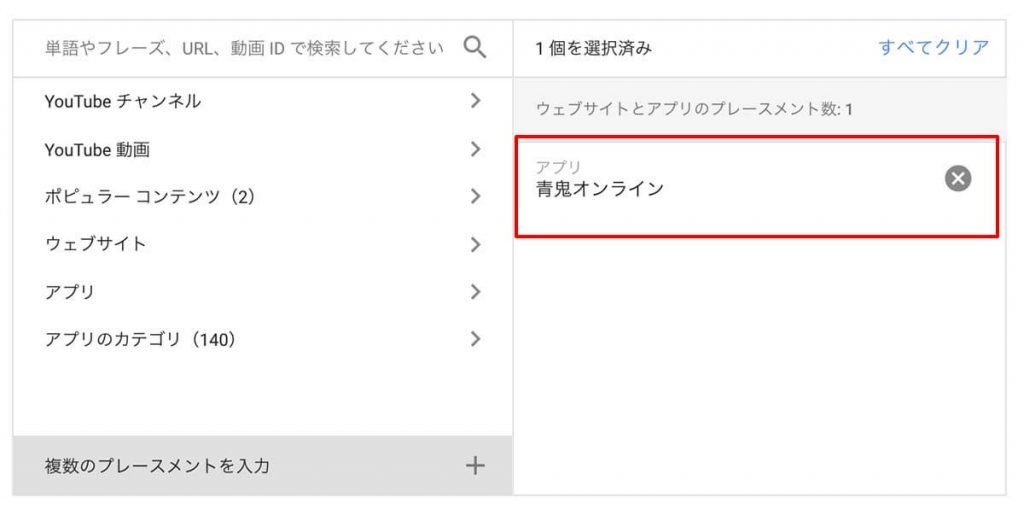Image resolution: width=1024 pixels, height=521 pixels.
Task: Select the YouTube 動画 list label
Action: pyautogui.click(x=97, y=150)
